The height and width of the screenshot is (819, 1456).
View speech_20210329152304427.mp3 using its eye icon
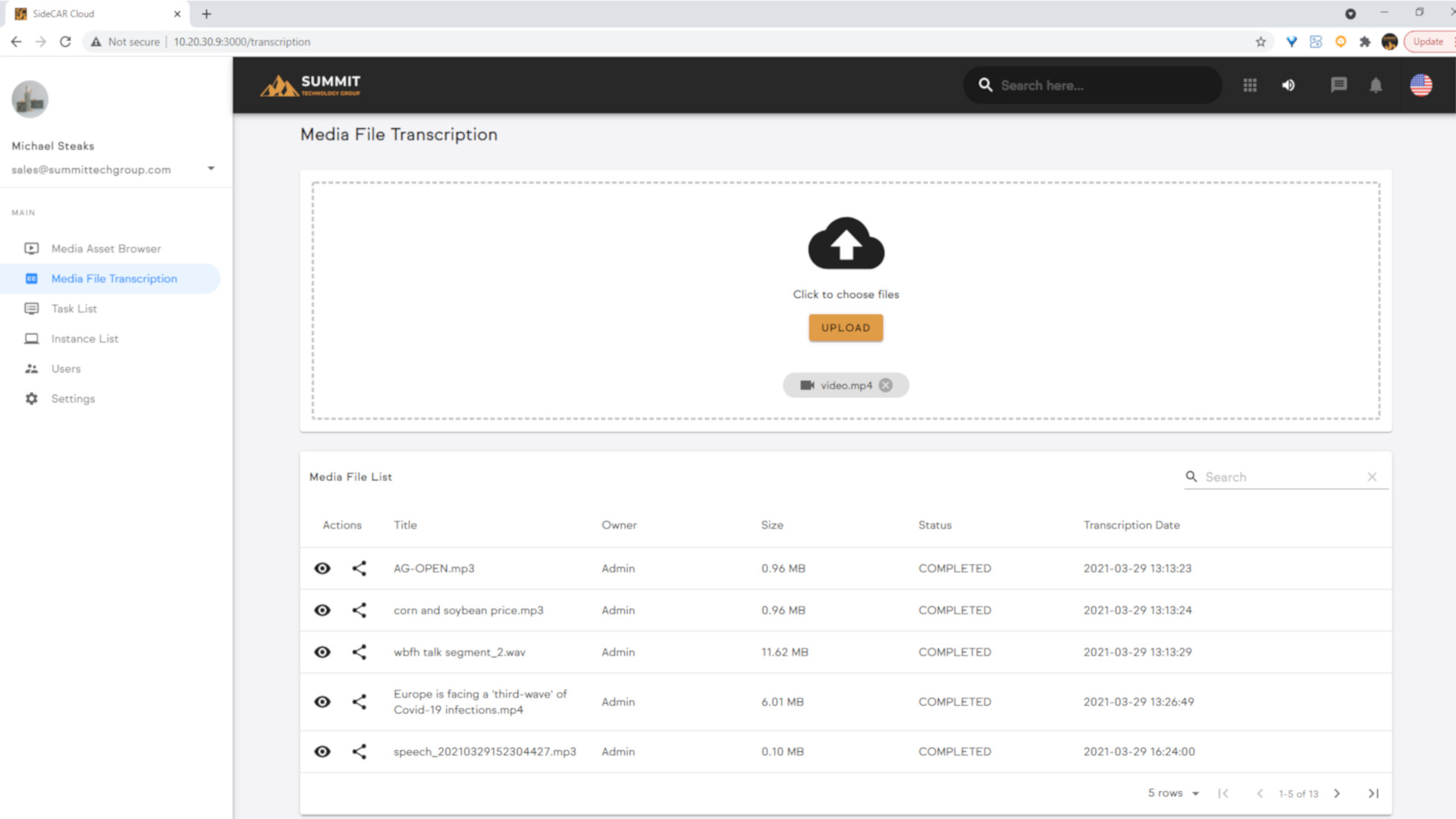(322, 752)
